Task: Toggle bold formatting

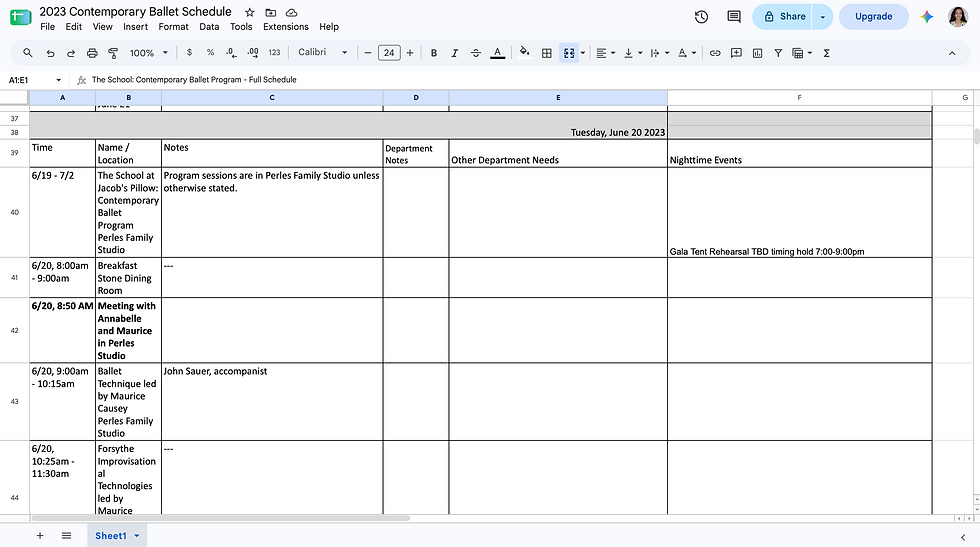Action: [x=434, y=53]
